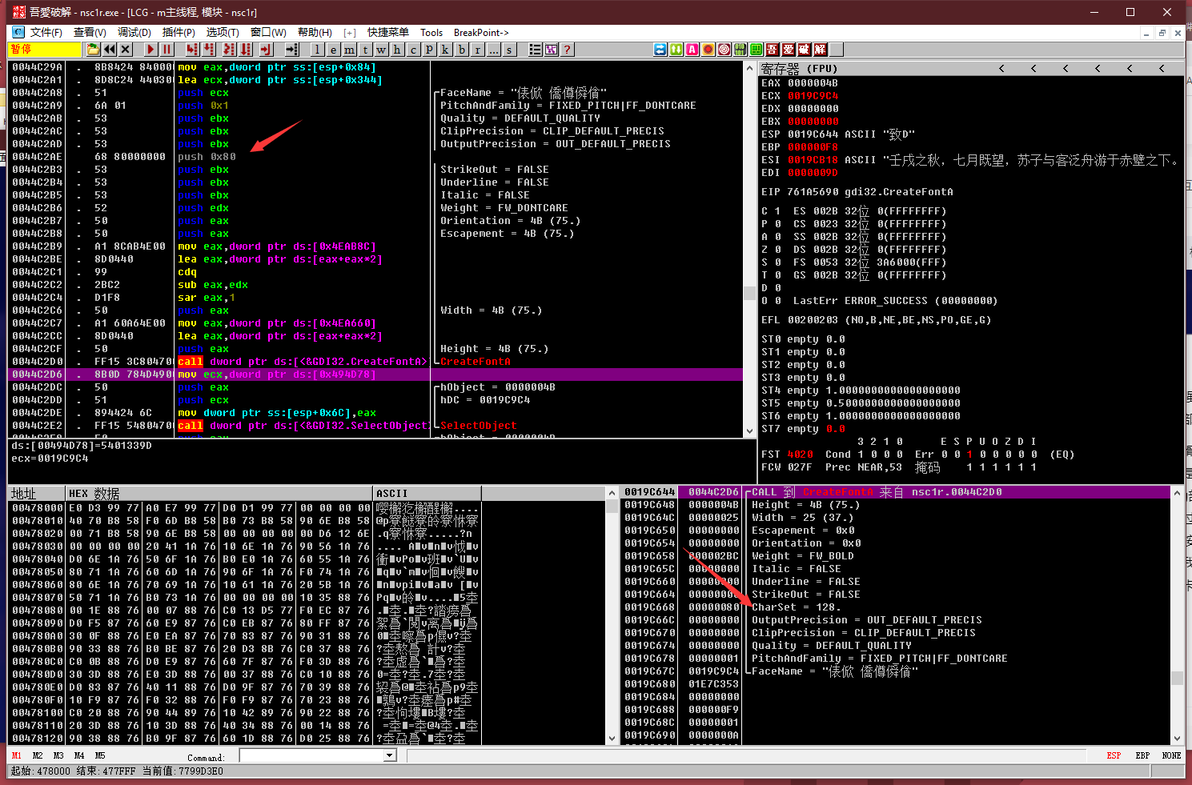
Task: Click the red '解' plugin toolbar icon
Action: 820,49
